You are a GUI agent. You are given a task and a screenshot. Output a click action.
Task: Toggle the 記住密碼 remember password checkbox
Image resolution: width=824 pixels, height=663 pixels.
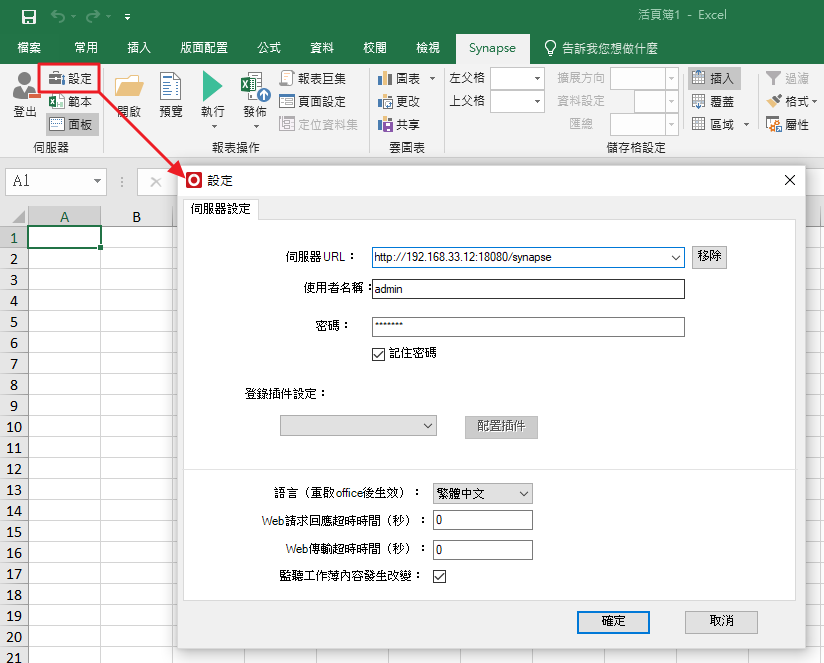point(378,353)
